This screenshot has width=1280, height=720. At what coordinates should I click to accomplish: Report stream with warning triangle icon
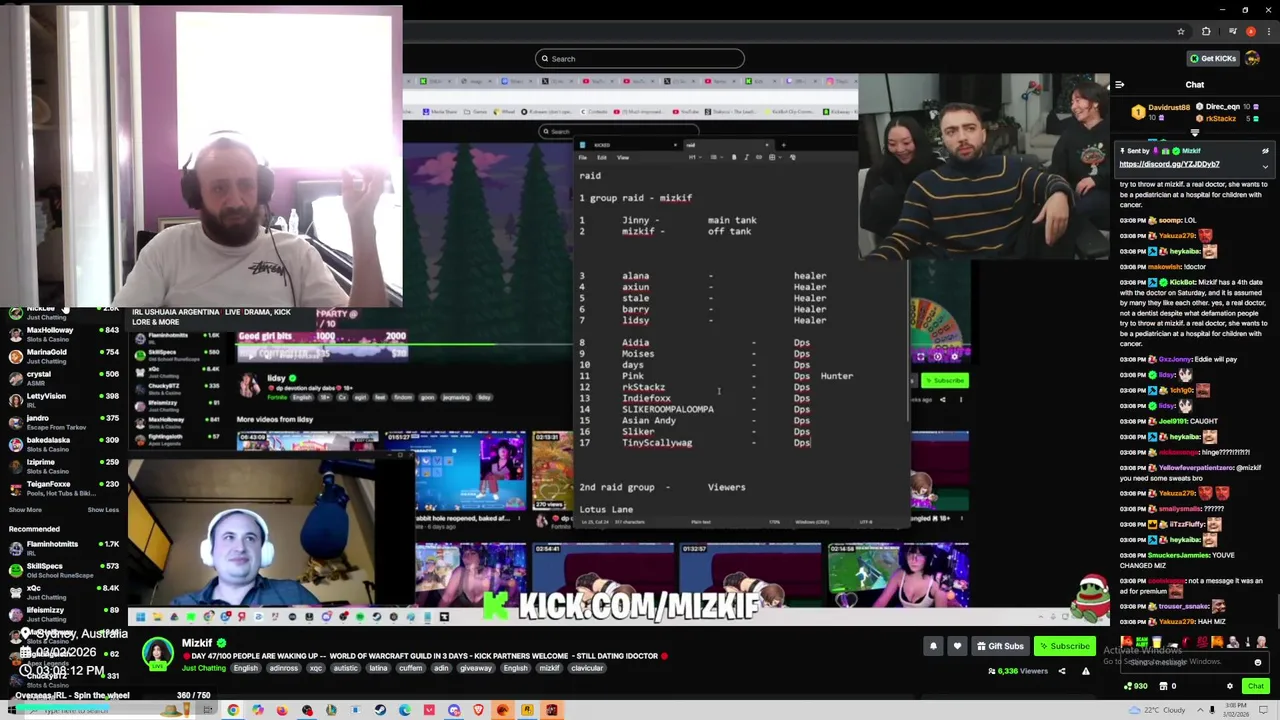coord(1085,671)
